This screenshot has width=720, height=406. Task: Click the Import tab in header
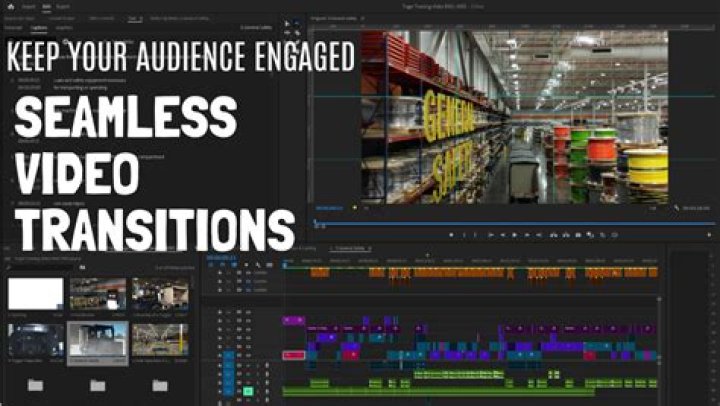[x=28, y=6]
